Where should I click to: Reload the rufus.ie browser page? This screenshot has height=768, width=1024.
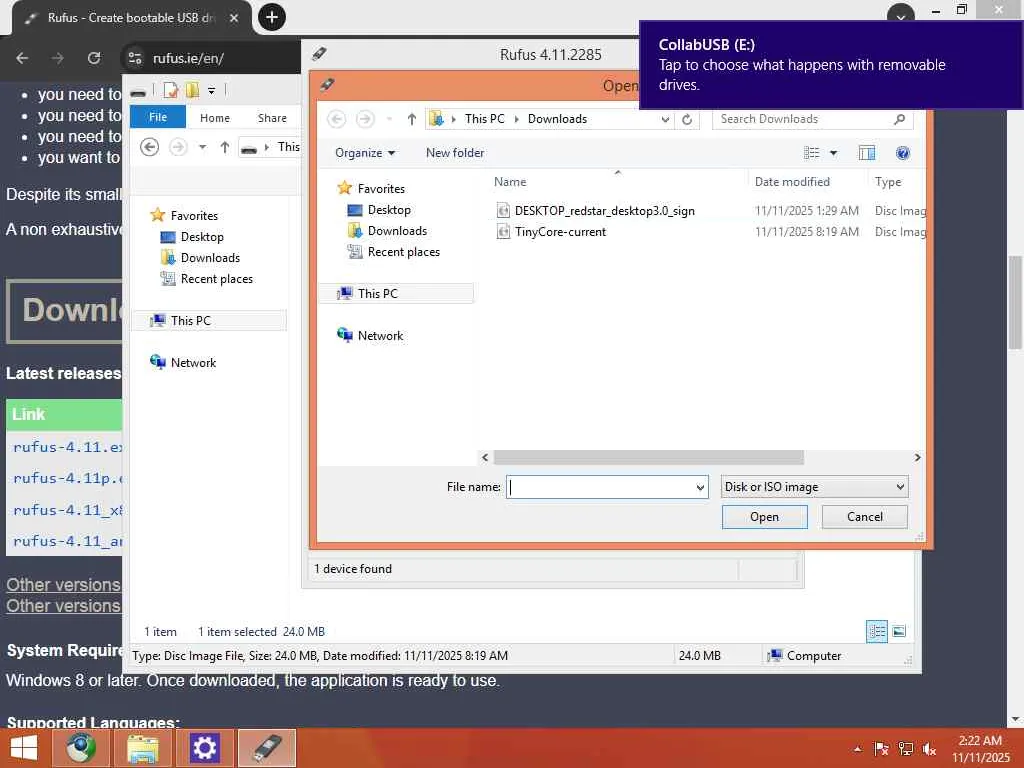pos(94,58)
